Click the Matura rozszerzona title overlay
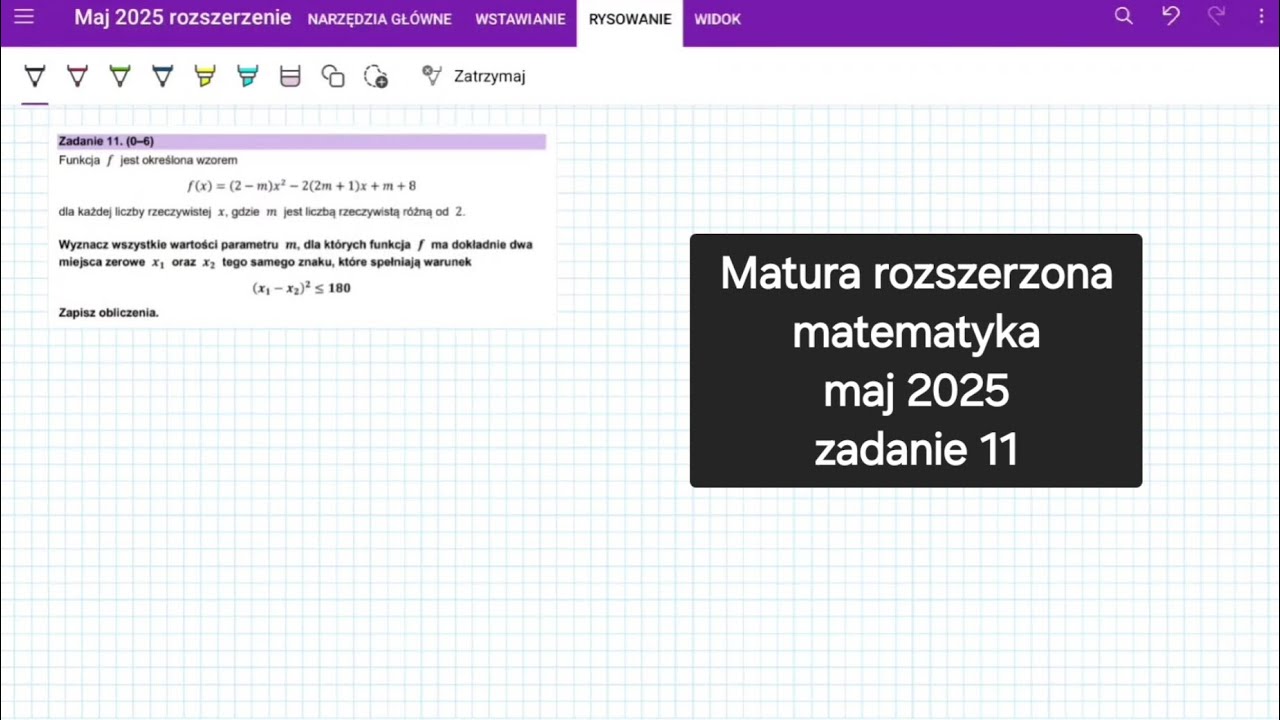Screen dimensions: 1280x720 916,361
